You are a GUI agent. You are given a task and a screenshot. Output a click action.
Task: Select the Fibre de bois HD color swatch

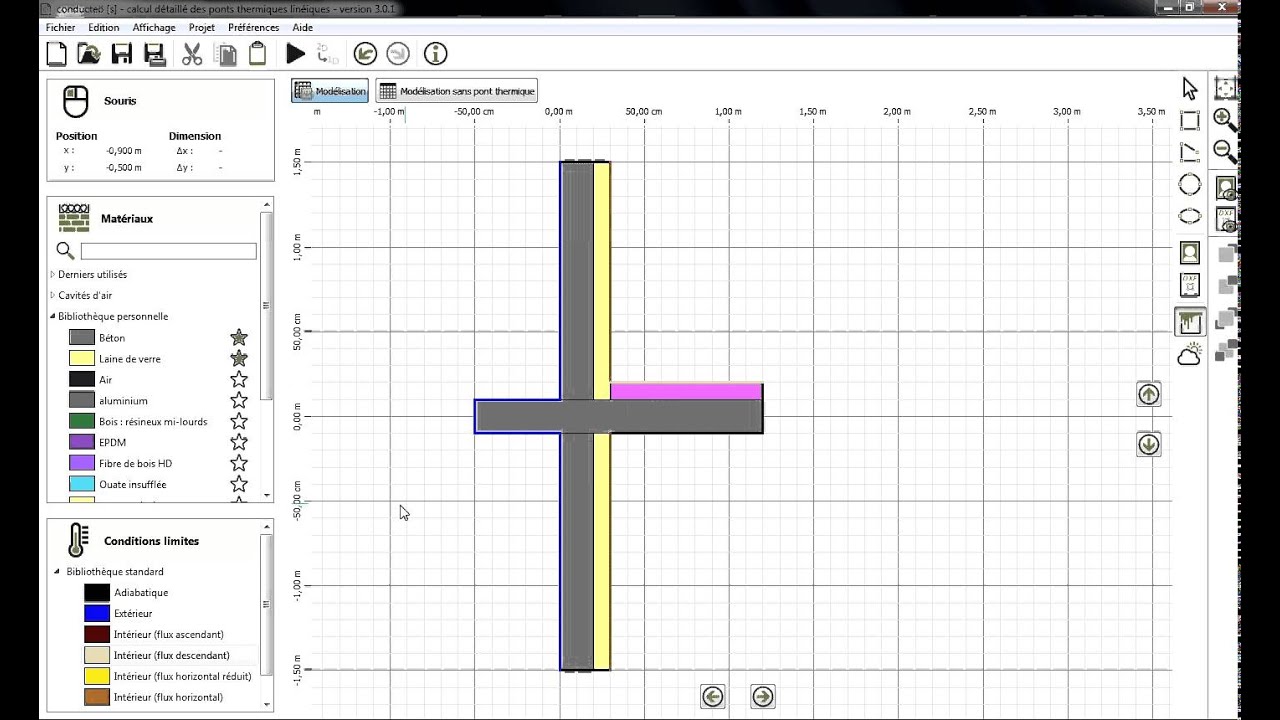pos(82,463)
